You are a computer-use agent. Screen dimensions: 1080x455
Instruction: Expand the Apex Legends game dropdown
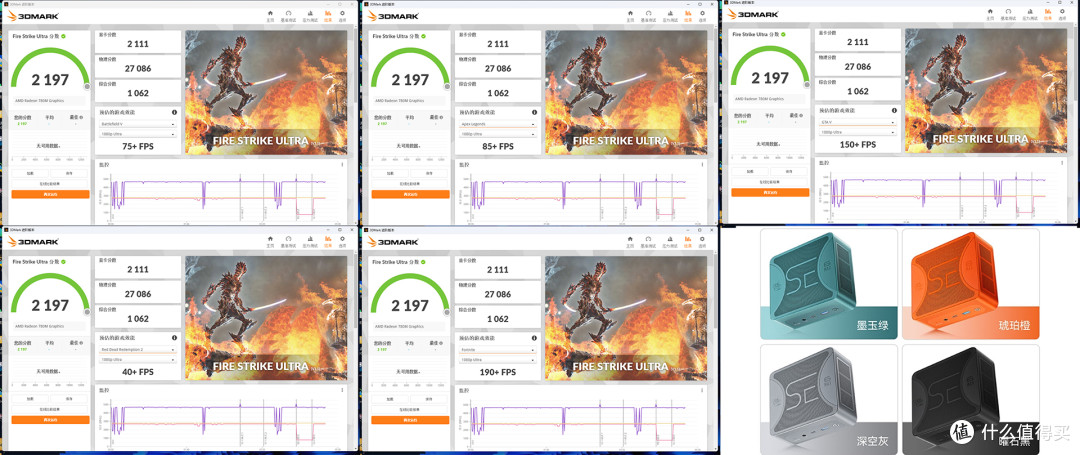point(497,124)
